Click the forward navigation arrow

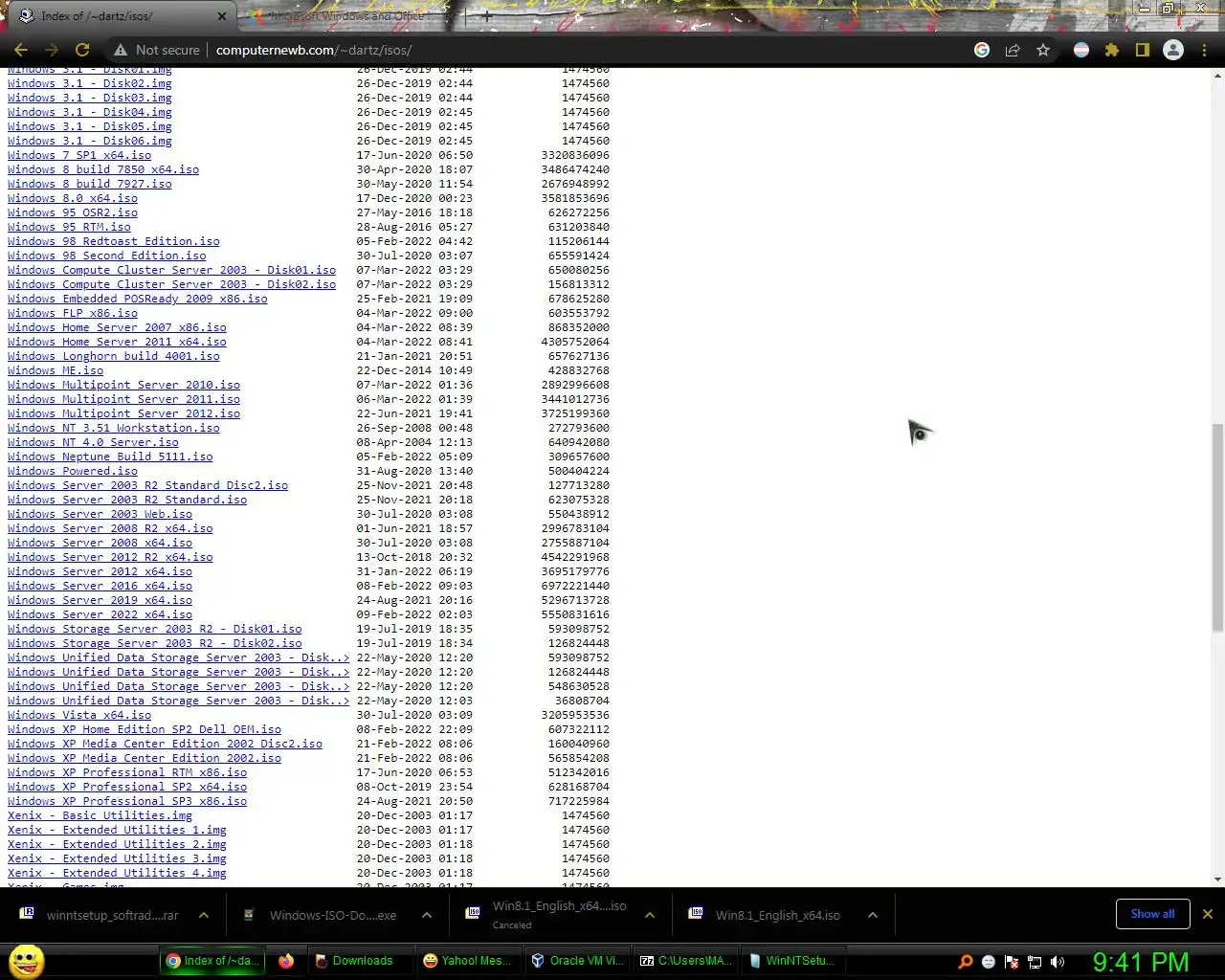point(52,50)
